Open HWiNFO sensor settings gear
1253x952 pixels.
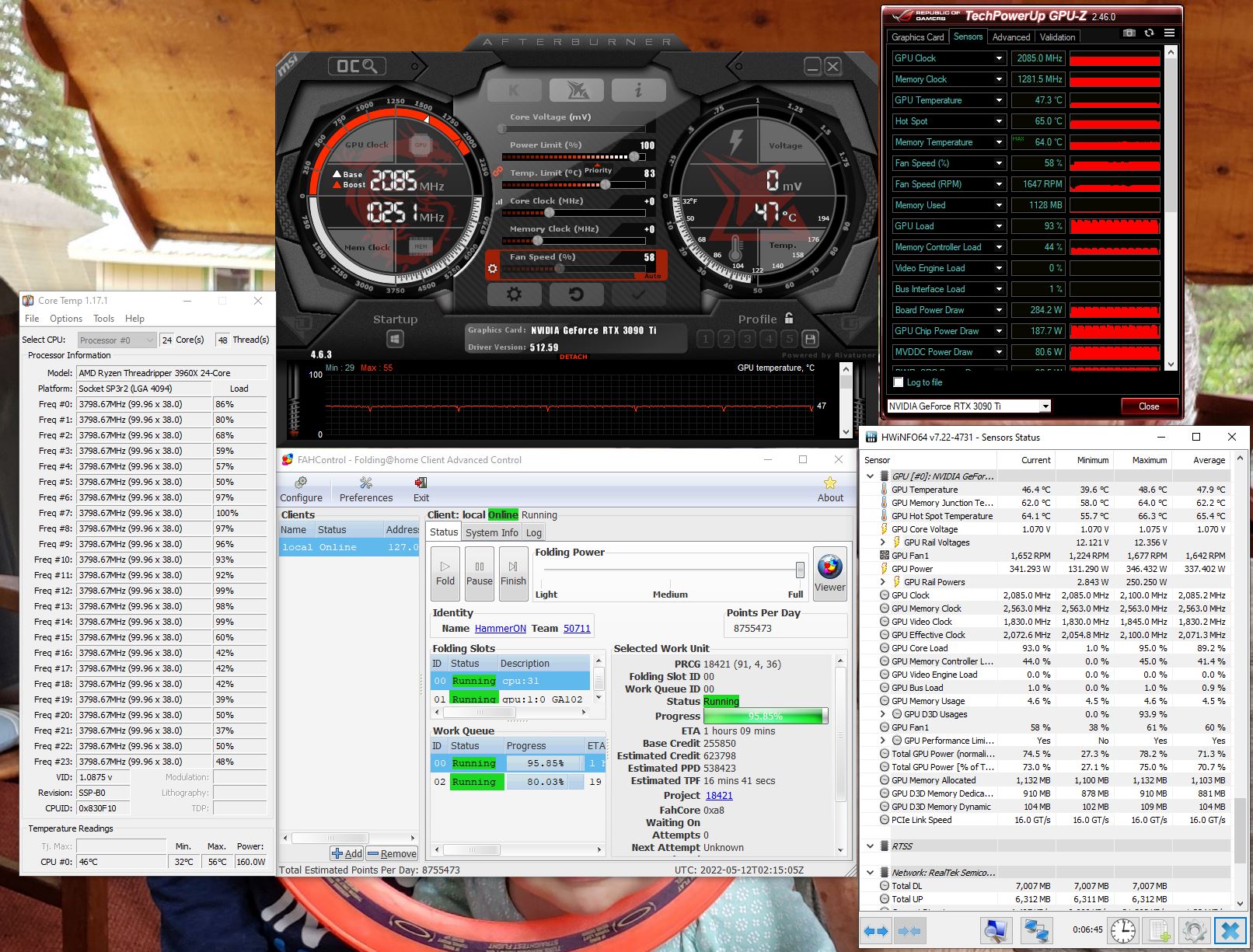[x=1195, y=930]
